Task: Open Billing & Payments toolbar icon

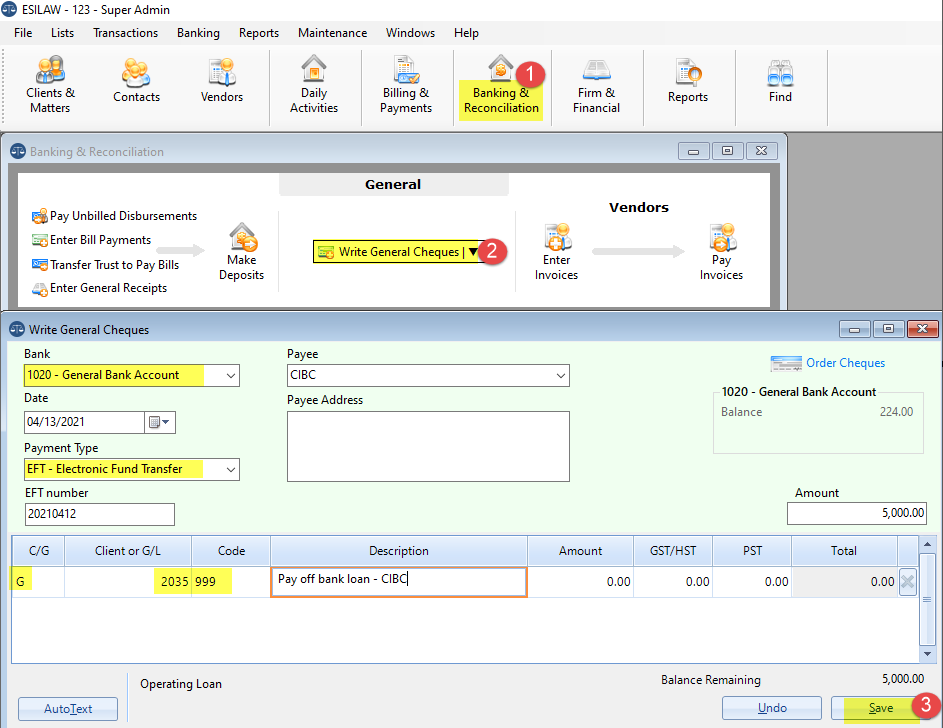Action: pos(406,85)
